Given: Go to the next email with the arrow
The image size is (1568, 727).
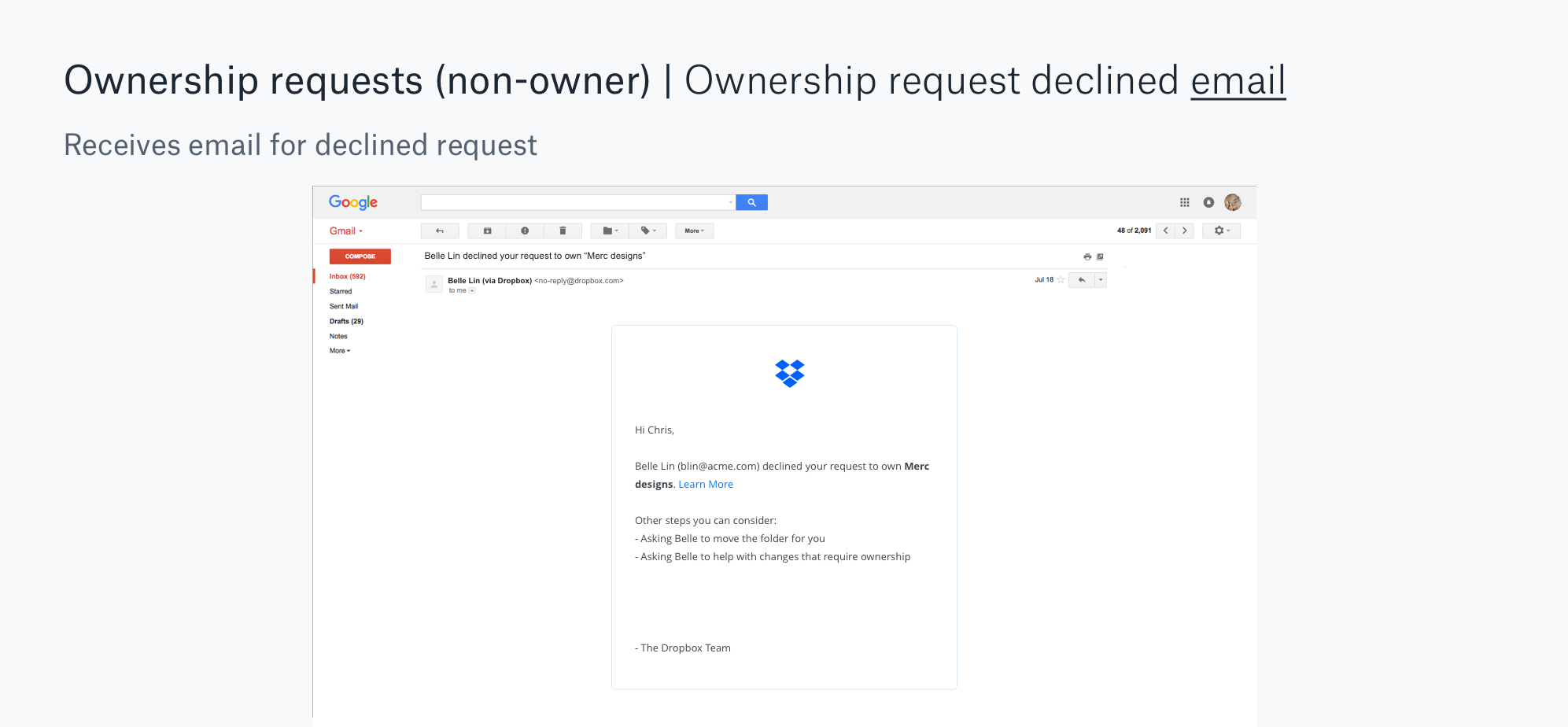Looking at the screenshot, I should pos(1184,231).
